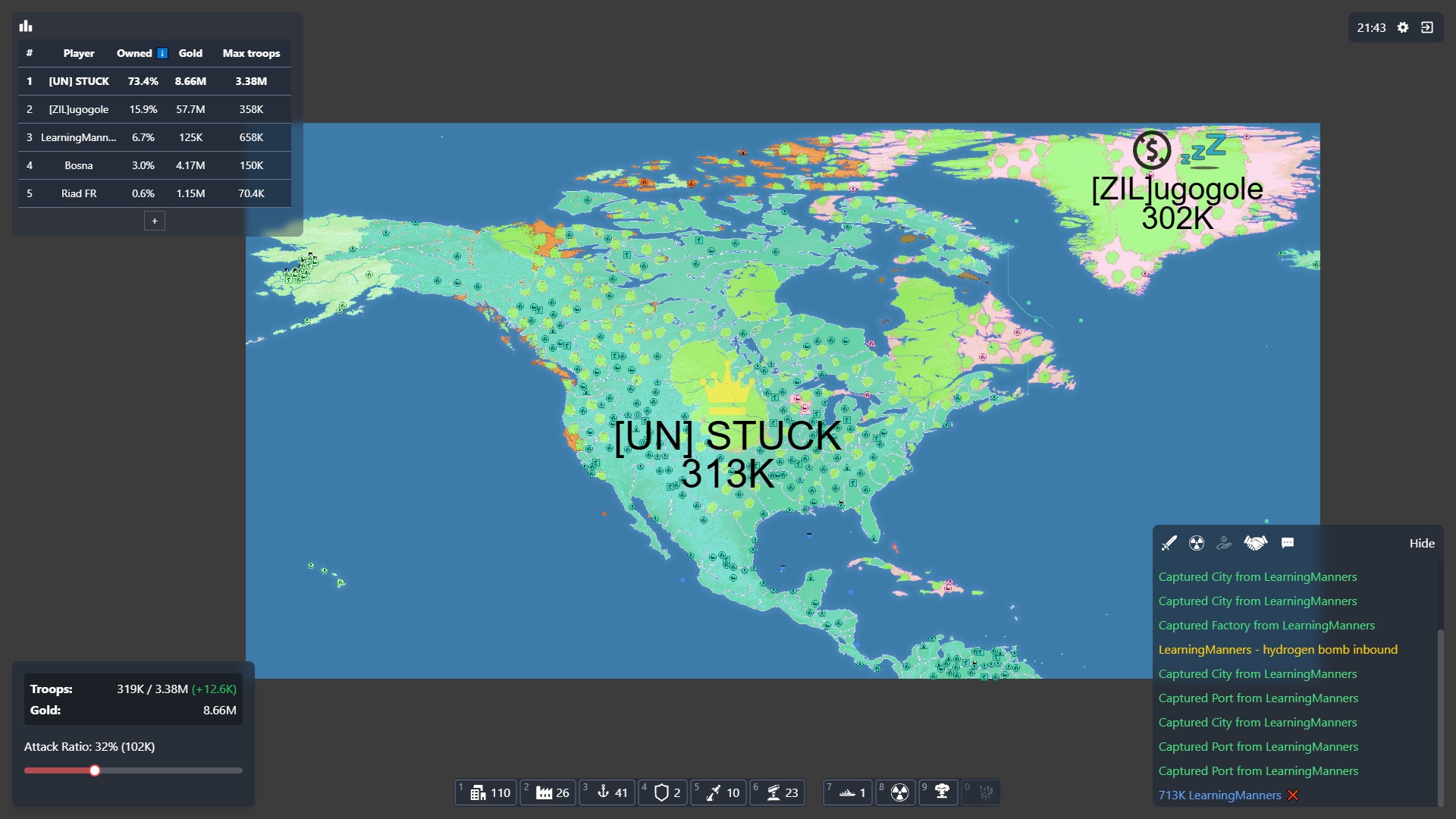Sort by Max troops header
Image resolution: width=1456 pixels, height=819 pixels.
[251, 53]
